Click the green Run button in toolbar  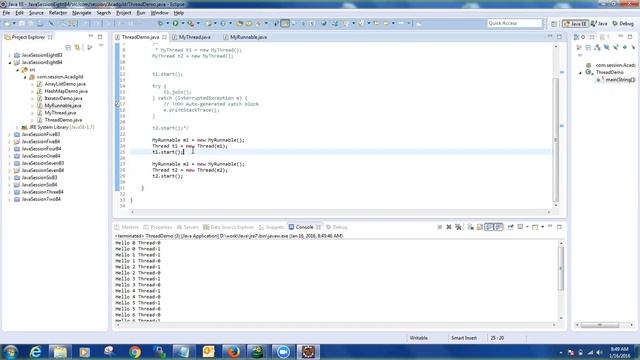click(x=176, y=24)
